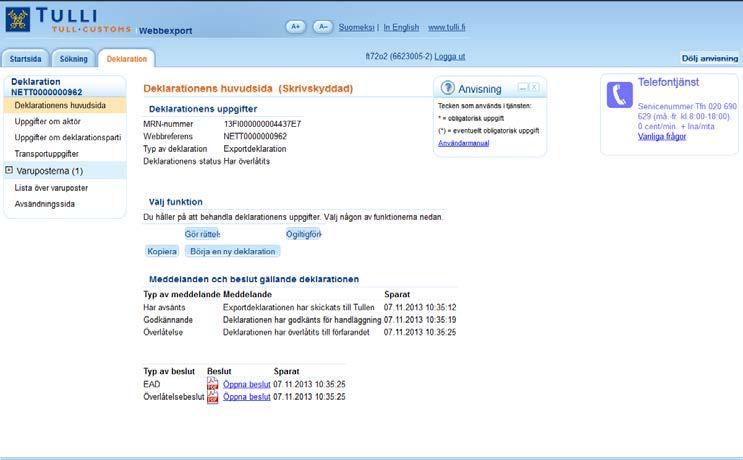
Task: Click the Gör rättelse button
Action: (202, 234)
